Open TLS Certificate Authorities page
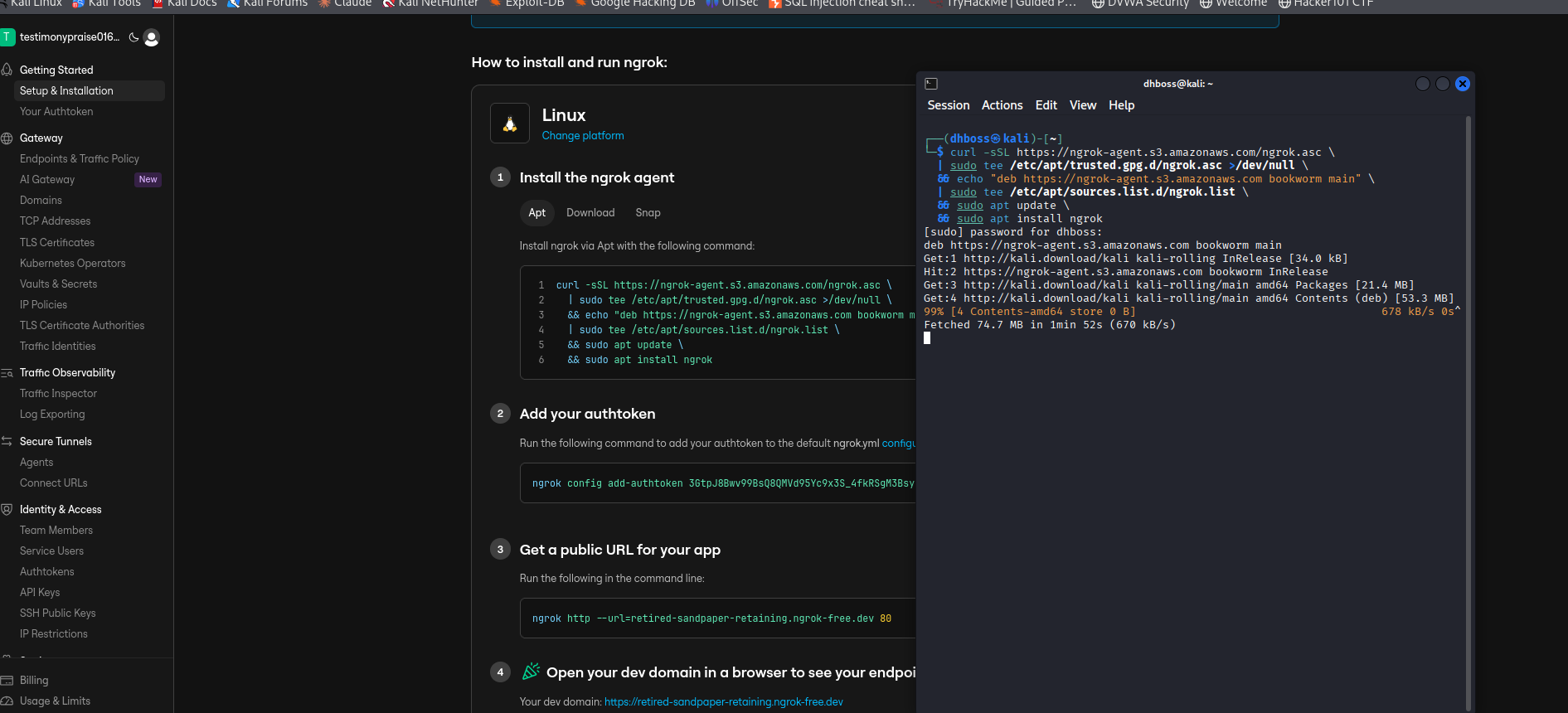Viewport: 1568px width, 713px height. [x=82, y=326]
